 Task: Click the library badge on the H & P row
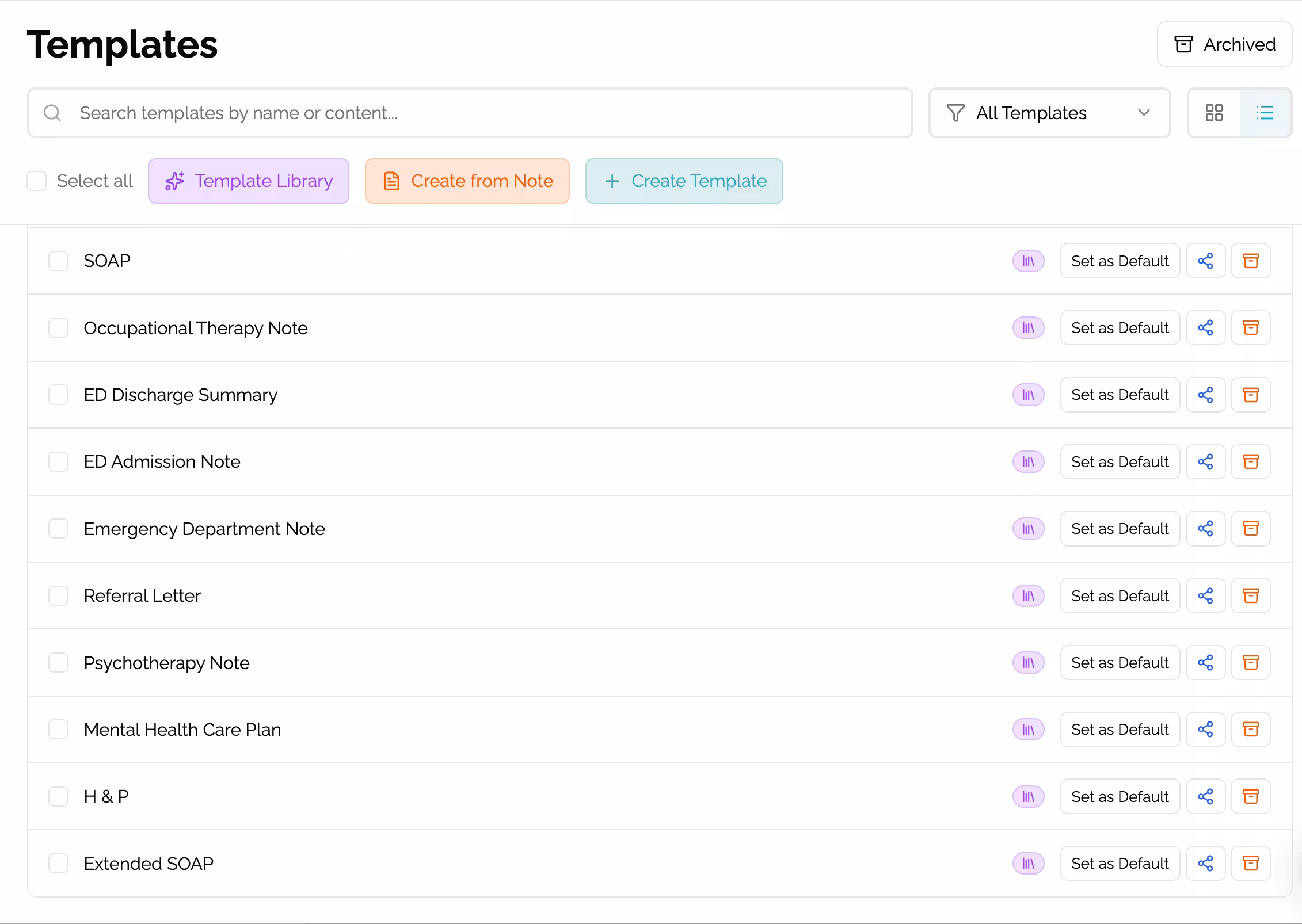coord(1028,796)
